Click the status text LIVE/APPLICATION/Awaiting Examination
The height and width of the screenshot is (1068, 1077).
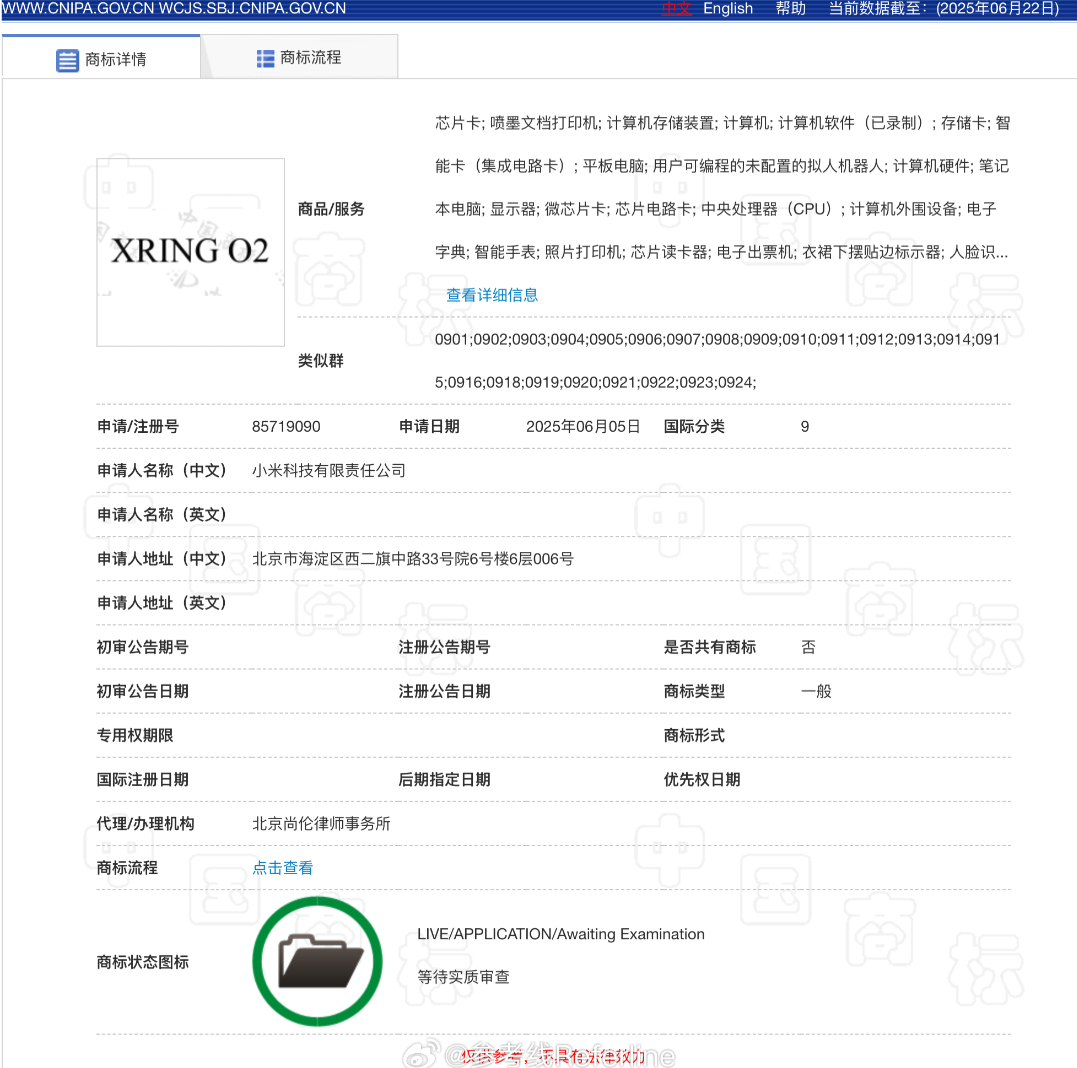tap(560, 934)
